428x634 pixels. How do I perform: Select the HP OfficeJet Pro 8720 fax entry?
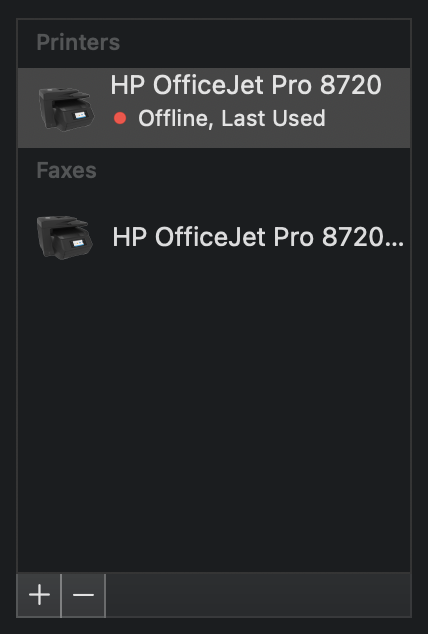[x=214, y=237]
